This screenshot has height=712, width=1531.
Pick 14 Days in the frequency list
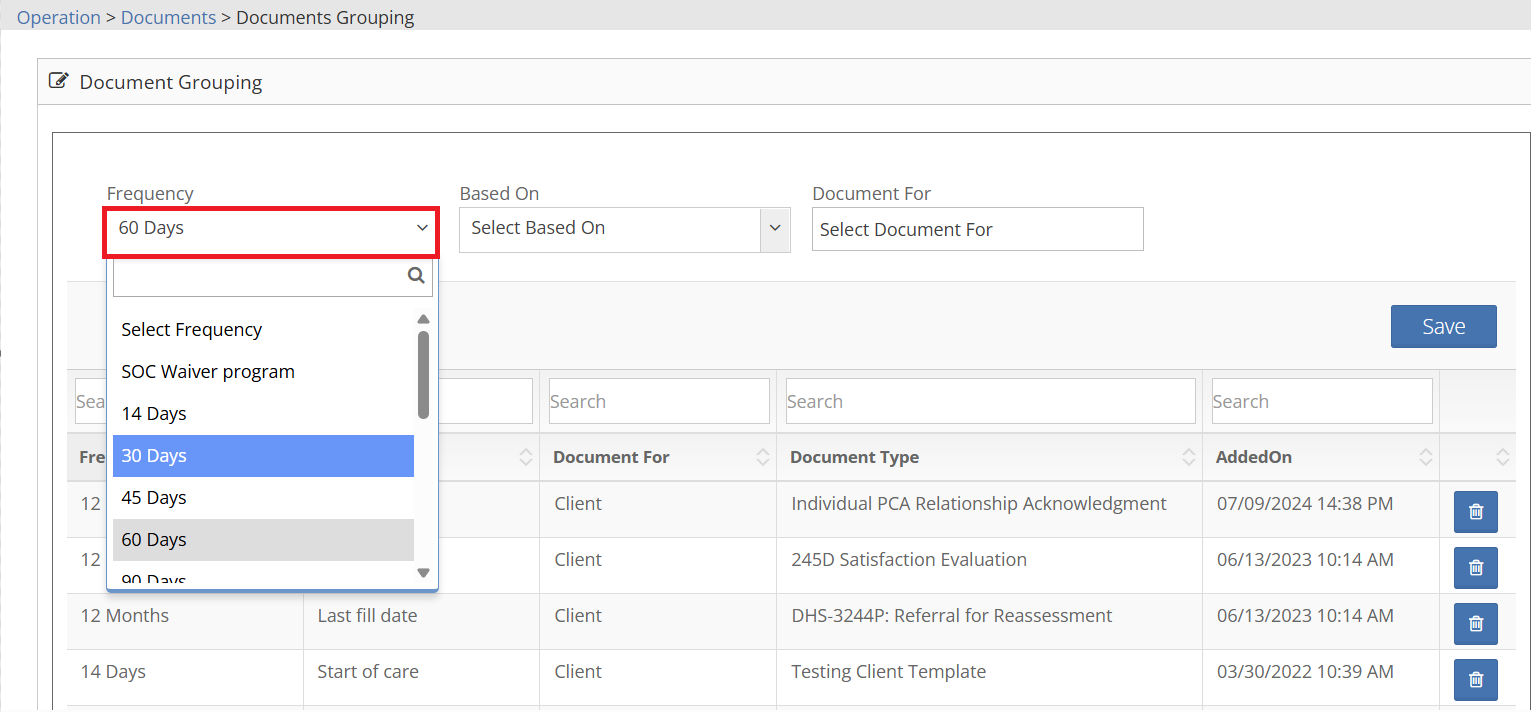point(263,414)
